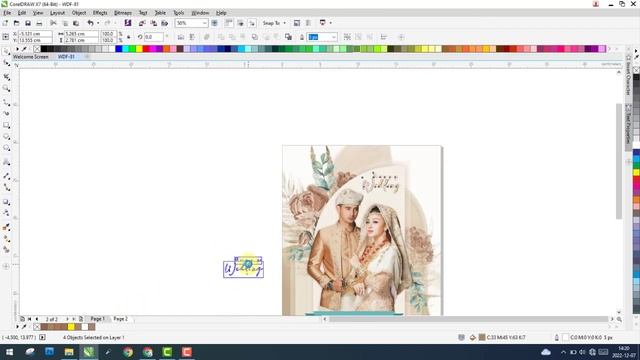This screenshot has width=640, height=360.
Task: Click the No Color swatch in main palette
Action: (x=37, y=49)
